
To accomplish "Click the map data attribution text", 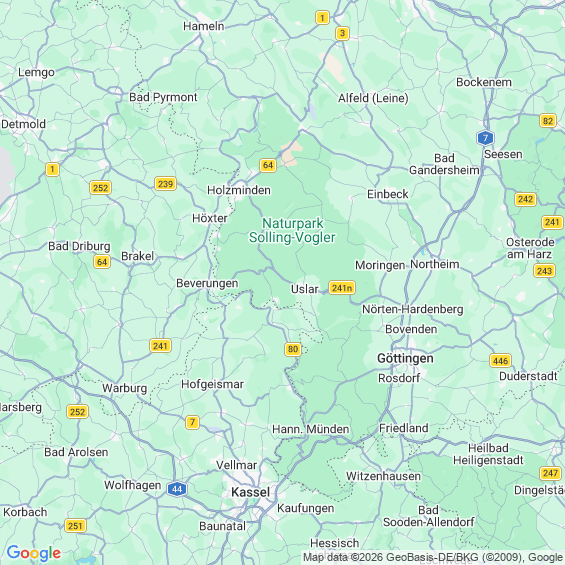I will pos(433,557).
